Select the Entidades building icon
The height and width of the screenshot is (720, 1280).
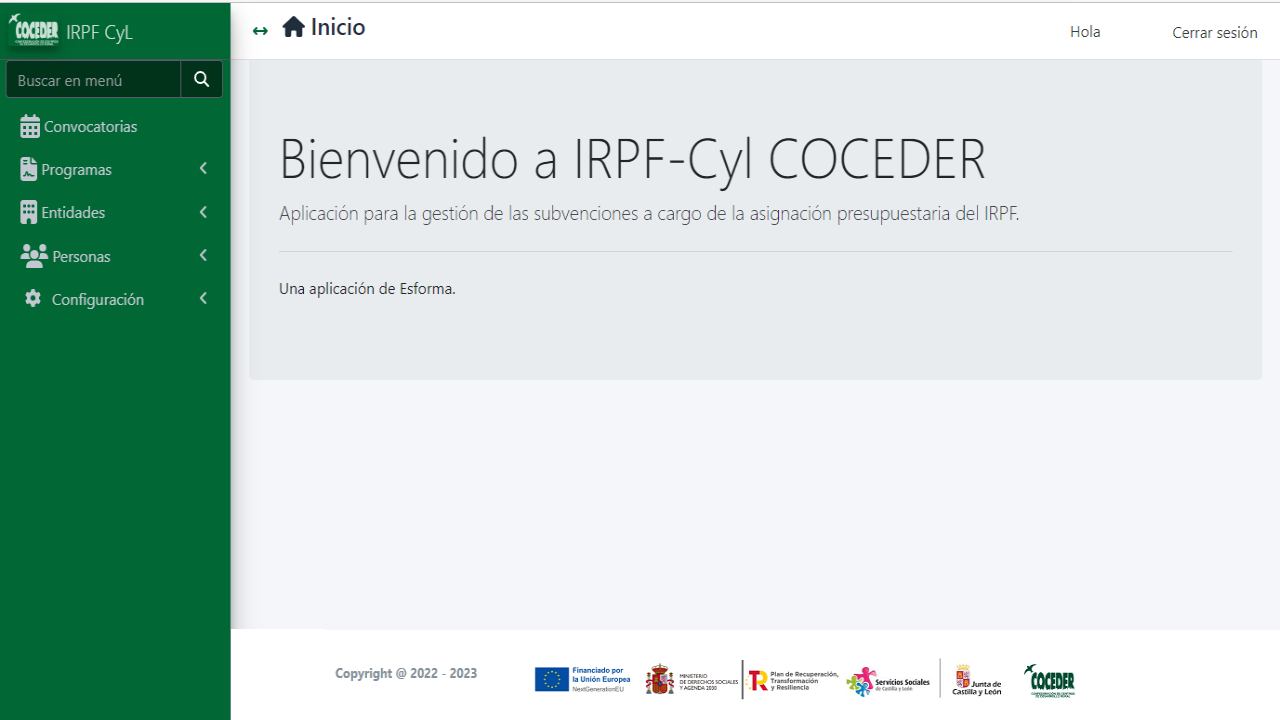pyautogui.click(x=29, y=213)
